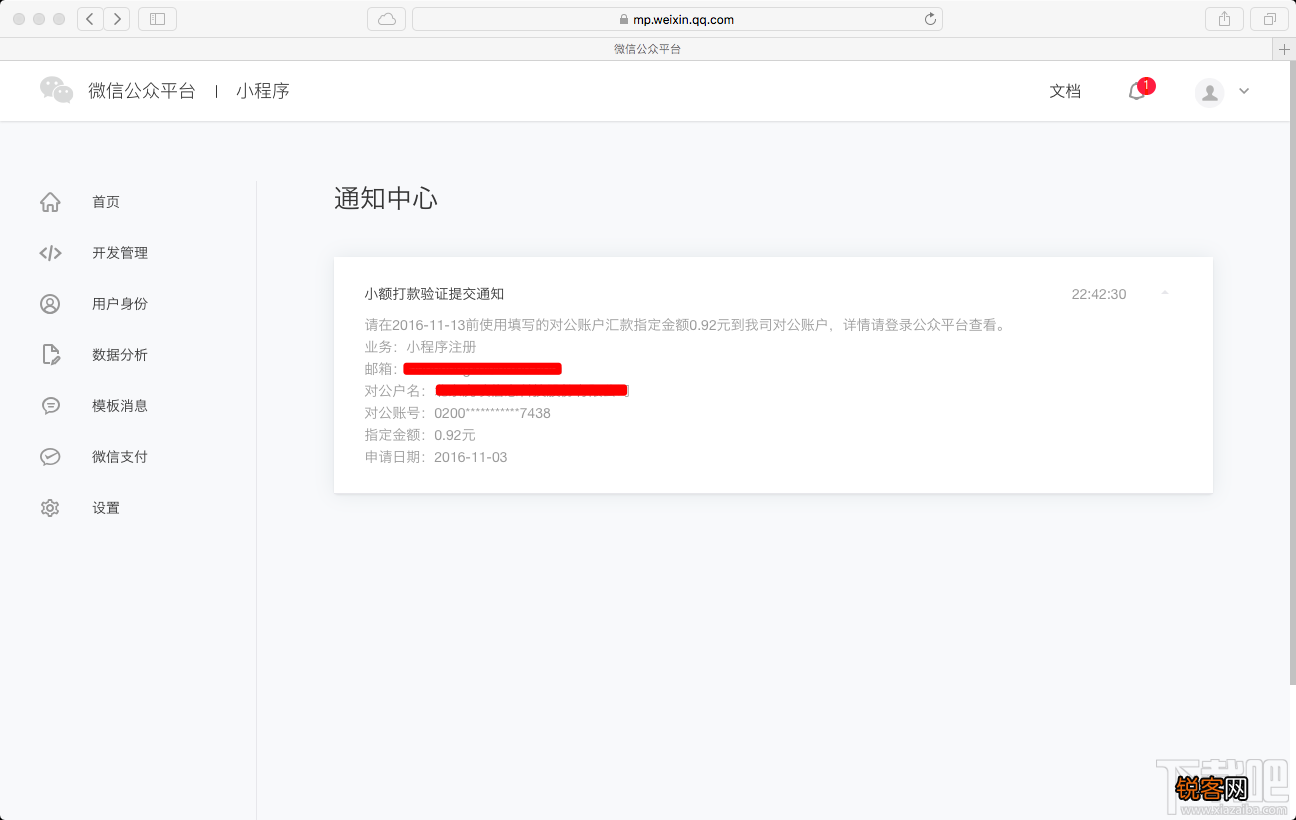Viewport: 1296px width, 820px height.
Task: Open the 文档 link in the header
Action: point(1065,91)
